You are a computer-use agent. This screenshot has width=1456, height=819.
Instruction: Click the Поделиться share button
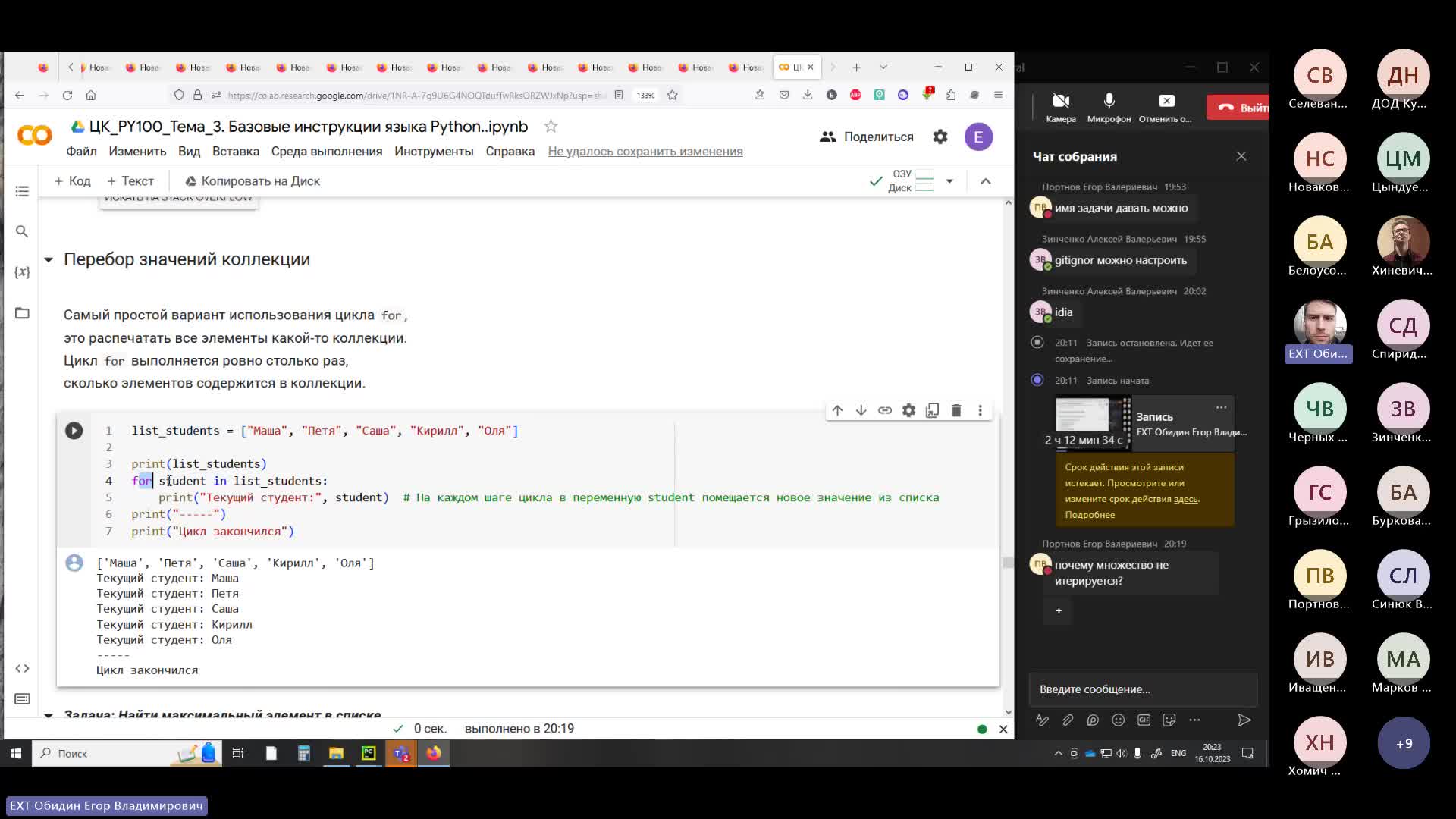point(867,136)
